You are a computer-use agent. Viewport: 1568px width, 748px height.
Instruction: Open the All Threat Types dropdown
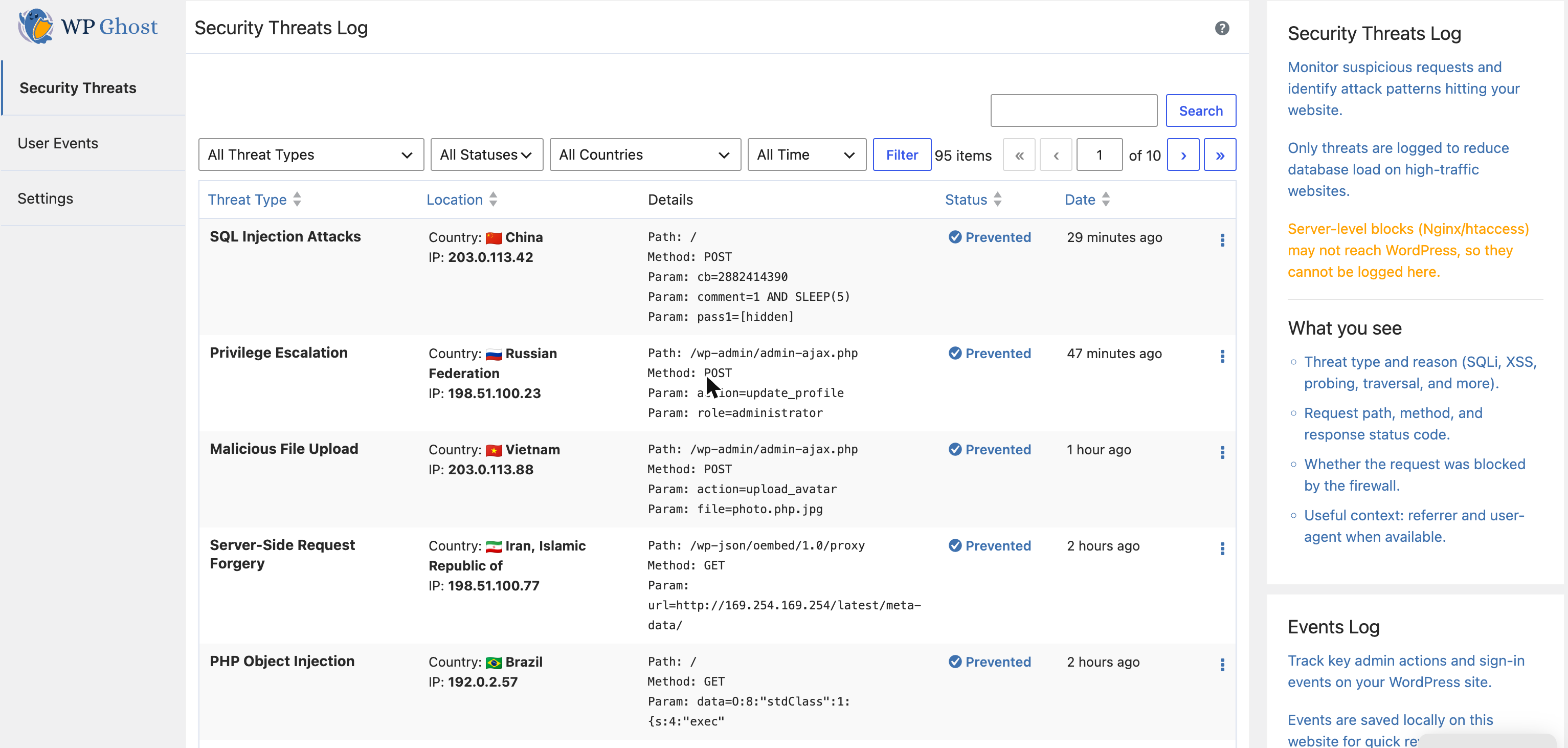click(311, 155)
